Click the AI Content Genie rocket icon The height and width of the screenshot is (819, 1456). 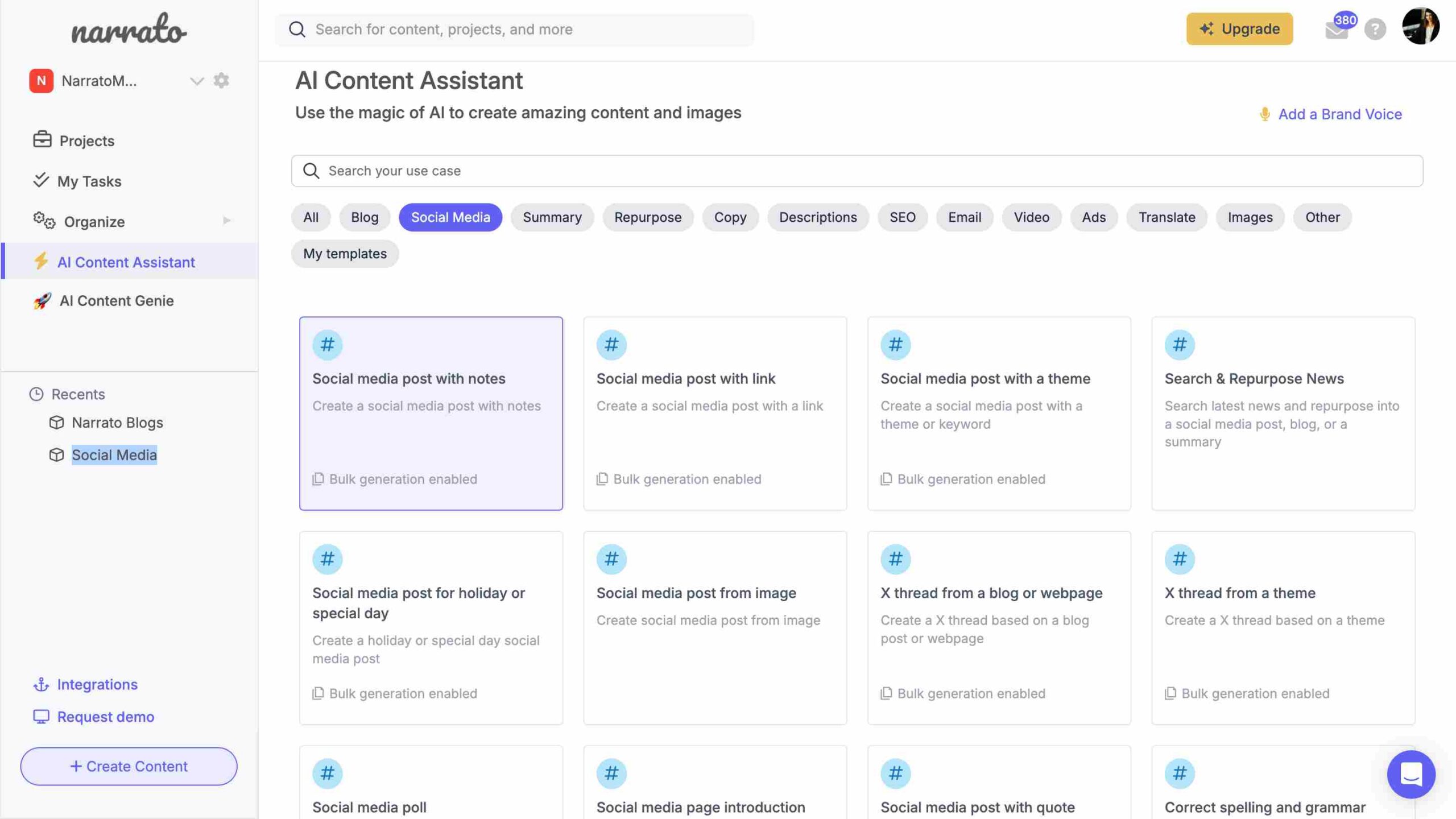click(41, 301)
